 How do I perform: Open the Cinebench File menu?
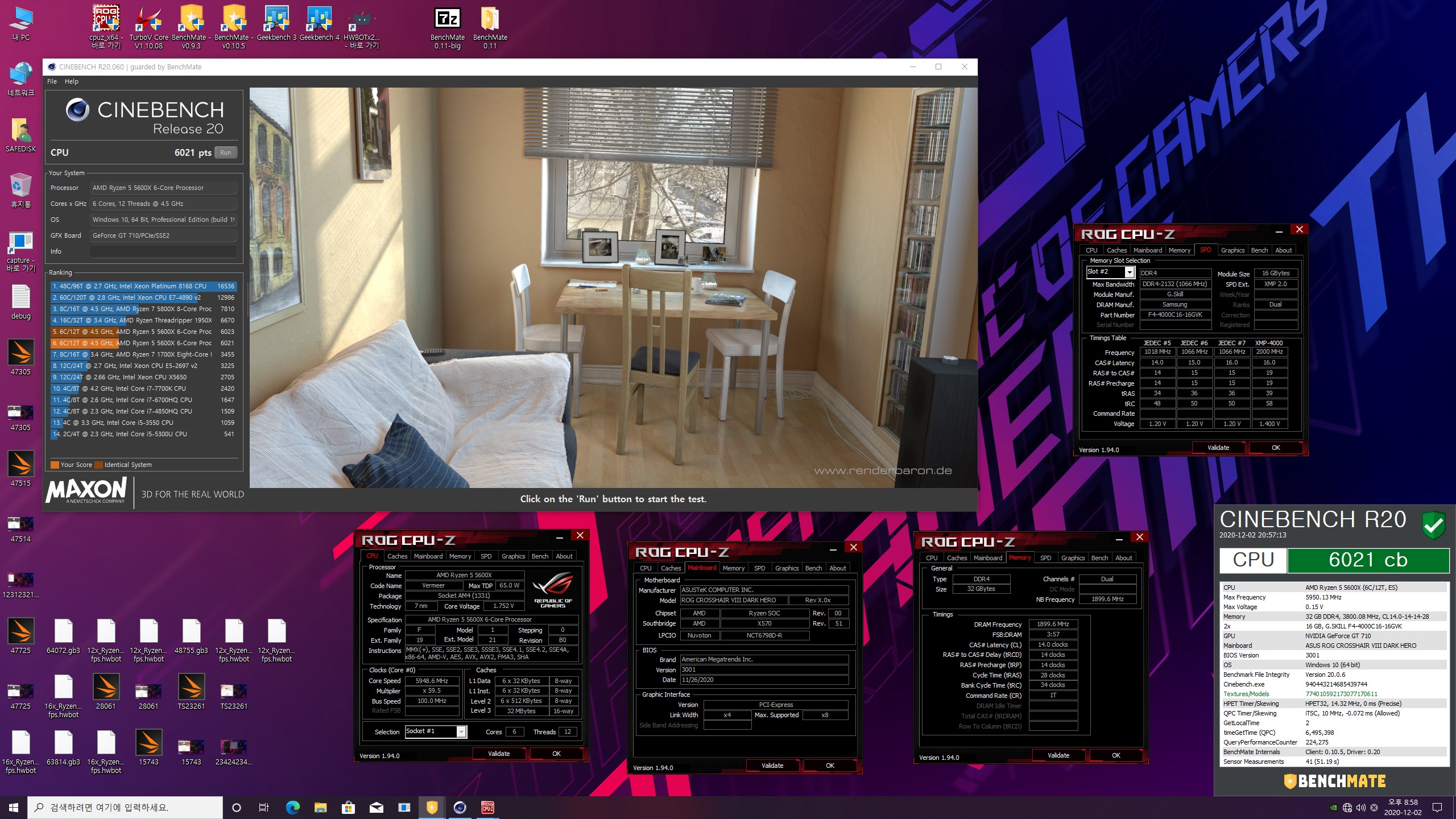(52, 81)
